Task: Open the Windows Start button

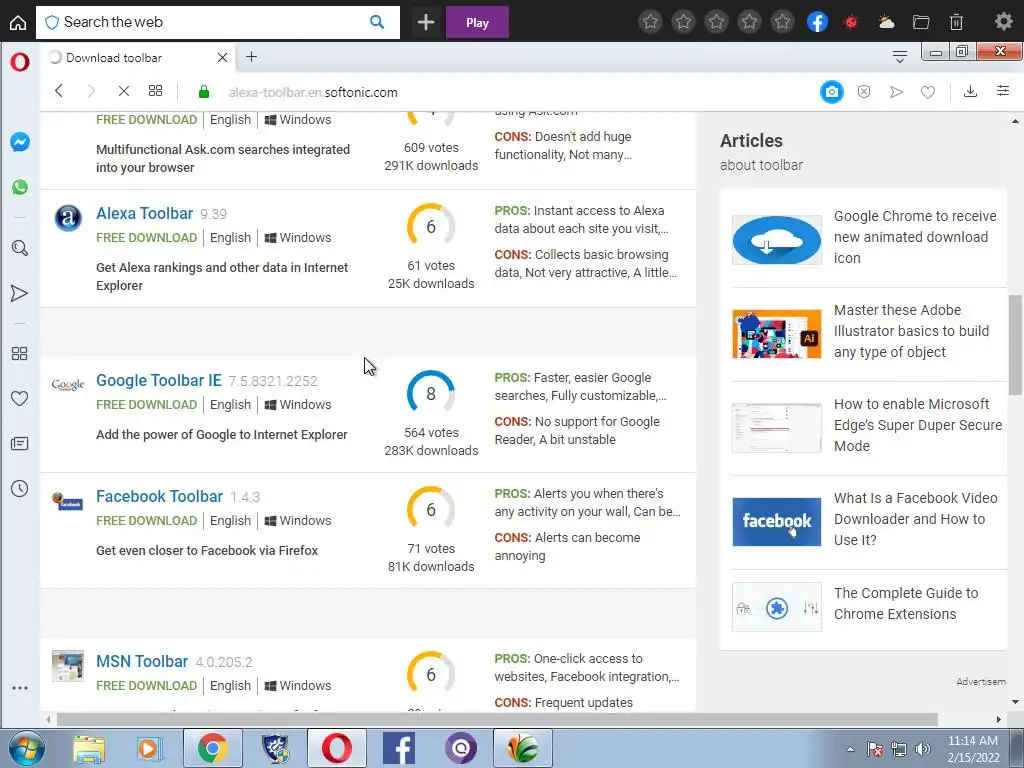Action: pyautogui.click(x=26, y=748)
